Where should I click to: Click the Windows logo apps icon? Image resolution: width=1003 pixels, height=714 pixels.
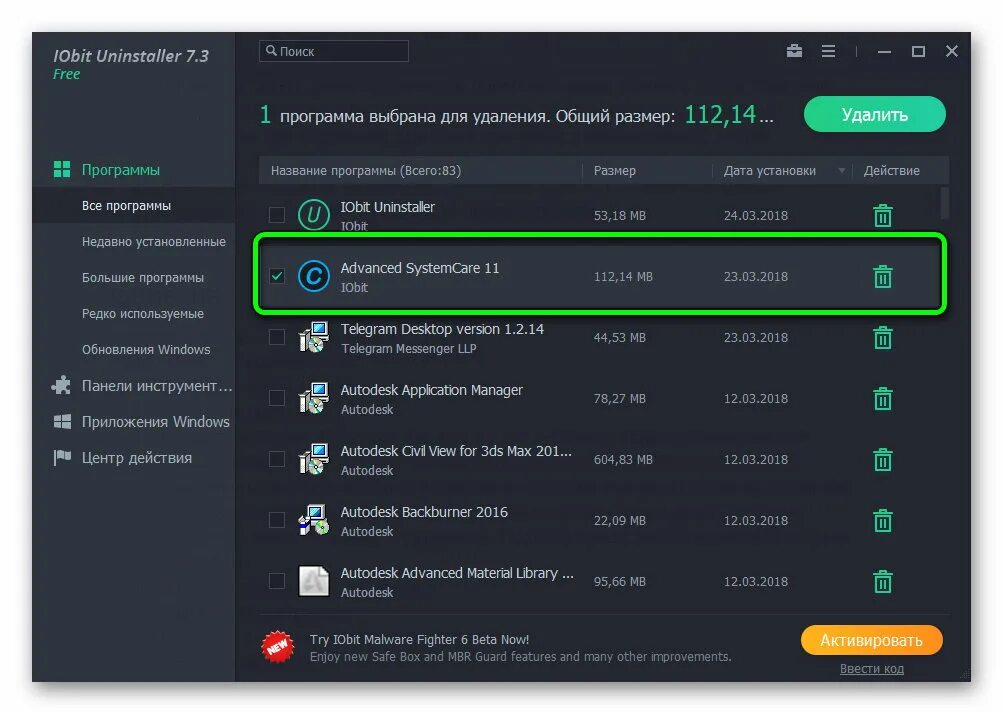coord(62,422)
